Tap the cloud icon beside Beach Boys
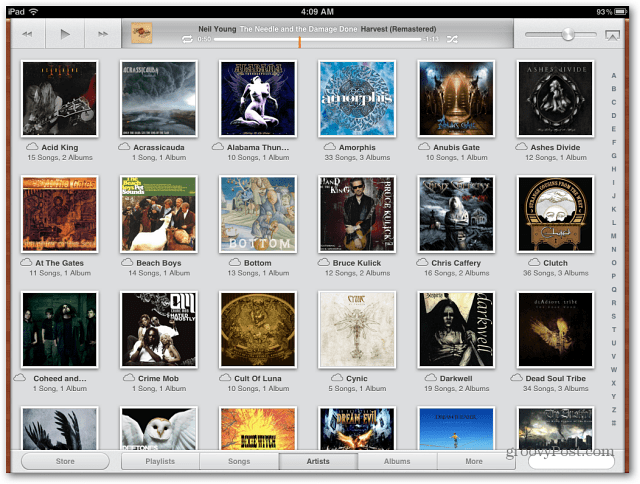Image resolution: width=640 pixels, height=484 pixels. tap(127, 262)
